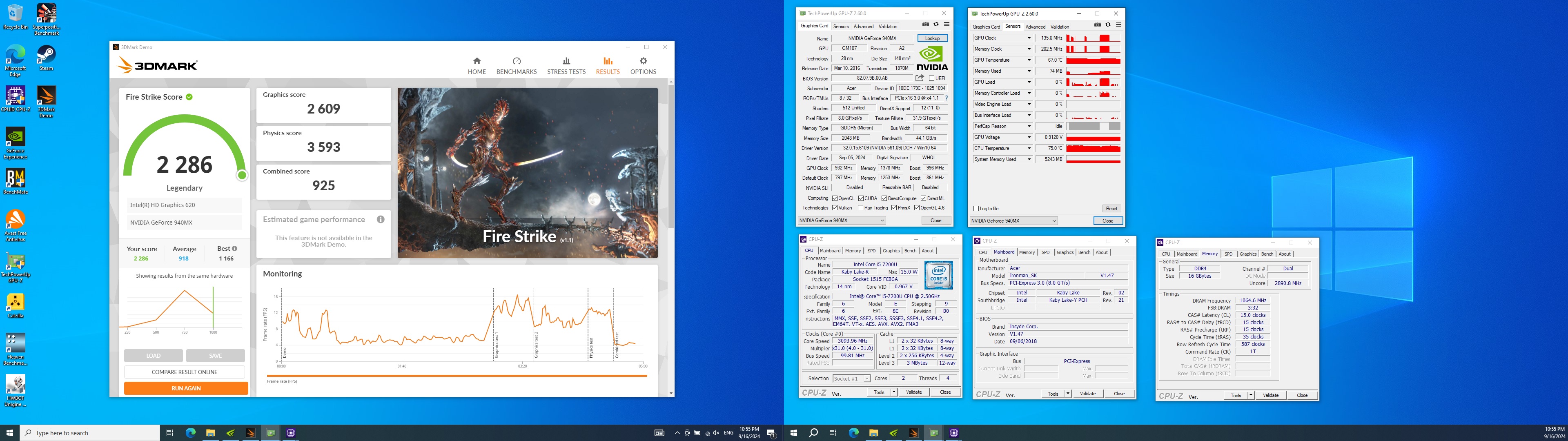Click COMPARE RESULT ONLINE button

[185, 372]
